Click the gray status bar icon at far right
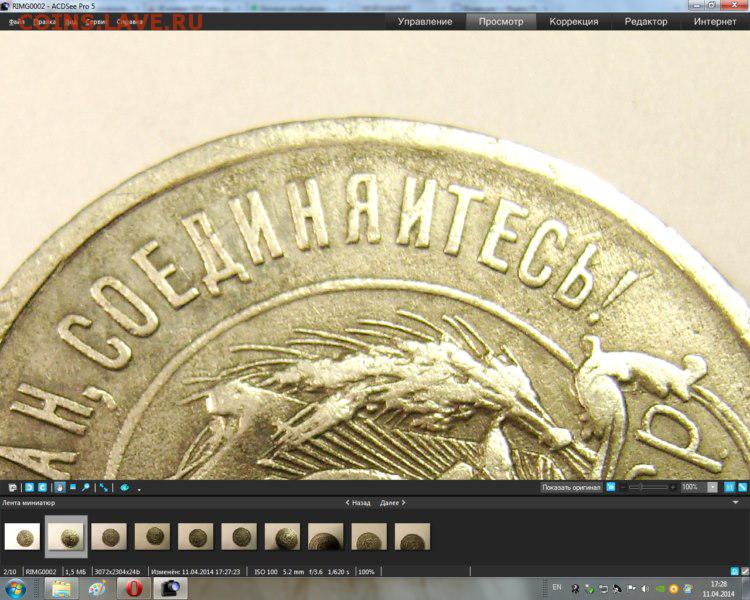The height and width of the screenshot is (600, 750). pyautogui.click(x=745, y=571)
